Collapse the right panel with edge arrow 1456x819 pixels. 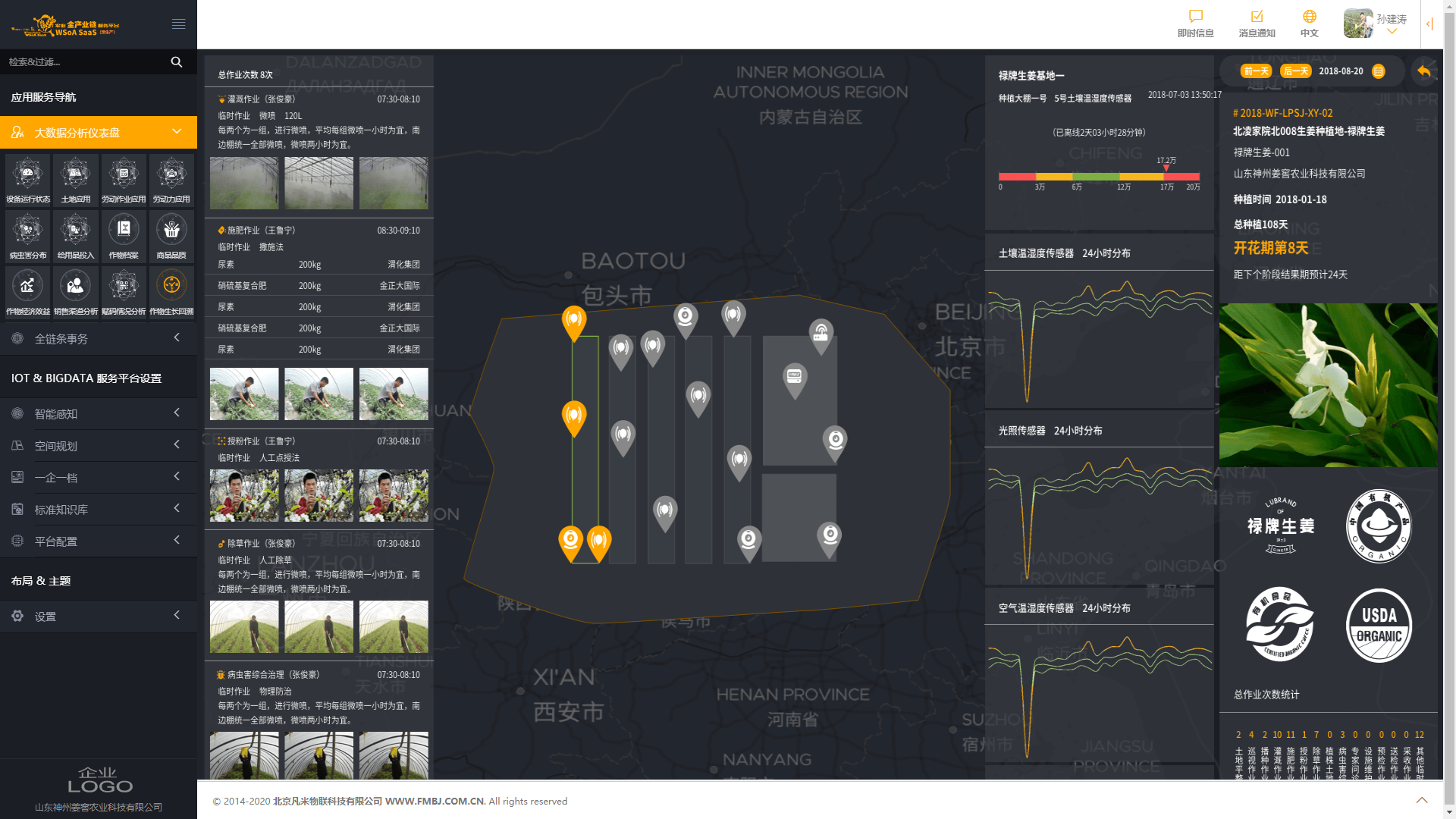click(x=1429, y=24)
